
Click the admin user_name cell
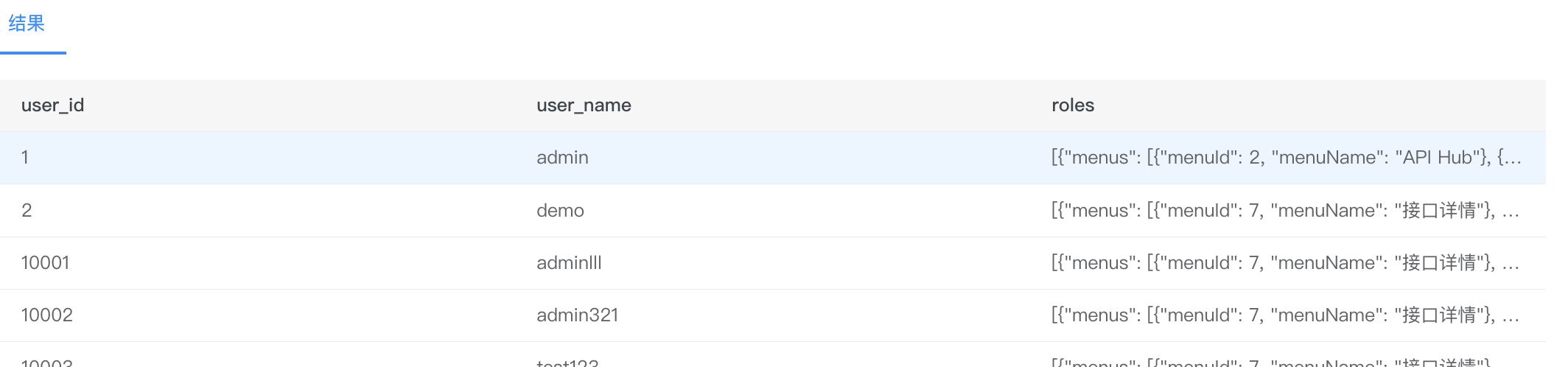coord(562,158)
